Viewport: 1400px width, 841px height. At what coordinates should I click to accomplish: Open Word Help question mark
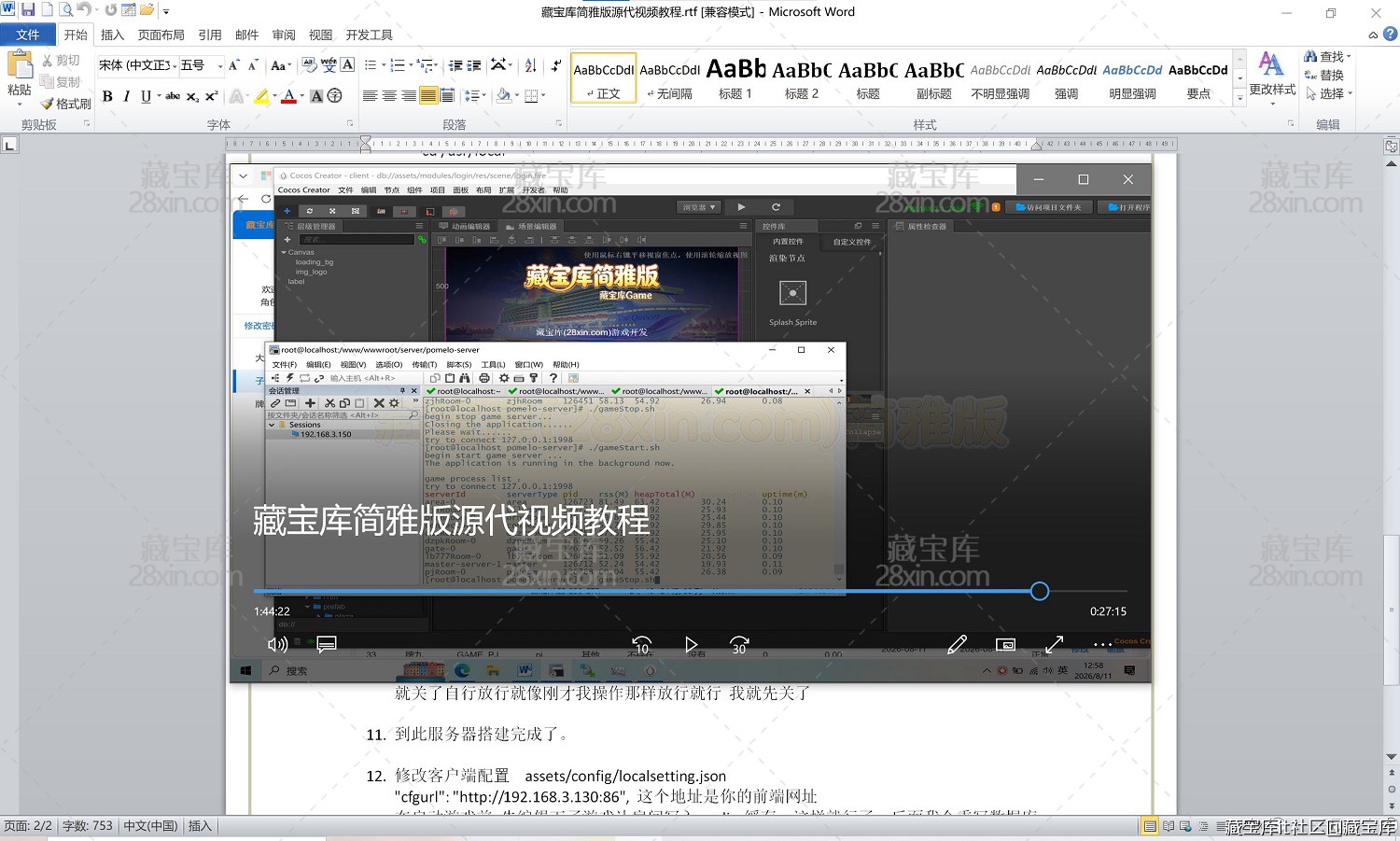point(1390,35)
